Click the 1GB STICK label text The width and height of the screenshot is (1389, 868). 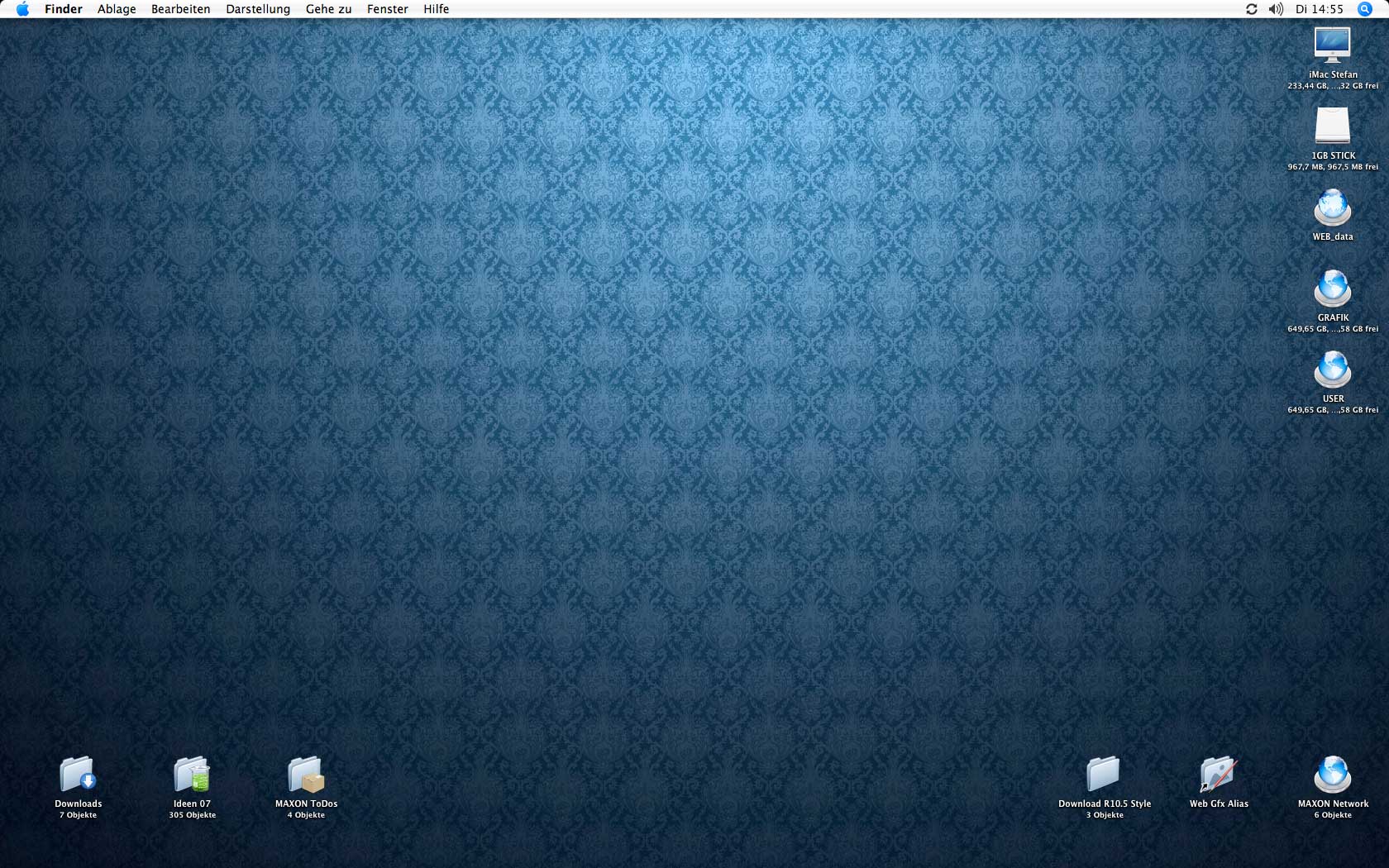[1333, 155]
